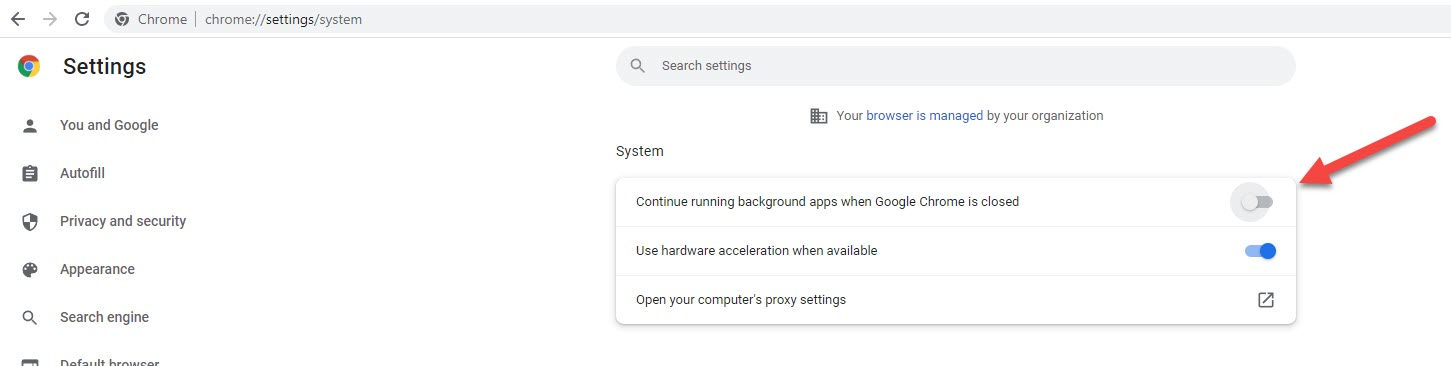Click the Privacy and security shield icon
This screenshot has height=366, width=1451.
[30, 221]
